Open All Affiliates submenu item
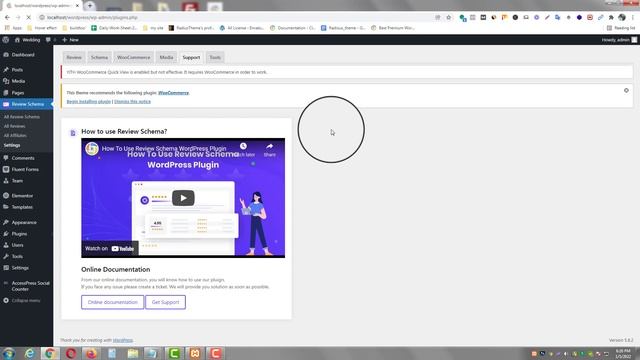 (x=15, y=136)
